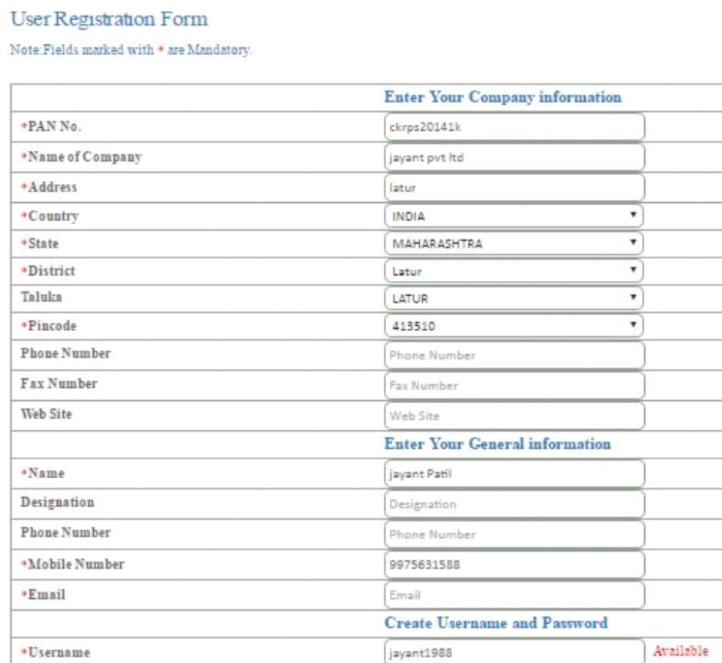Open the Country dropdown showing INDIA
This screenshot has width=722, height=663.
point(514,216)
